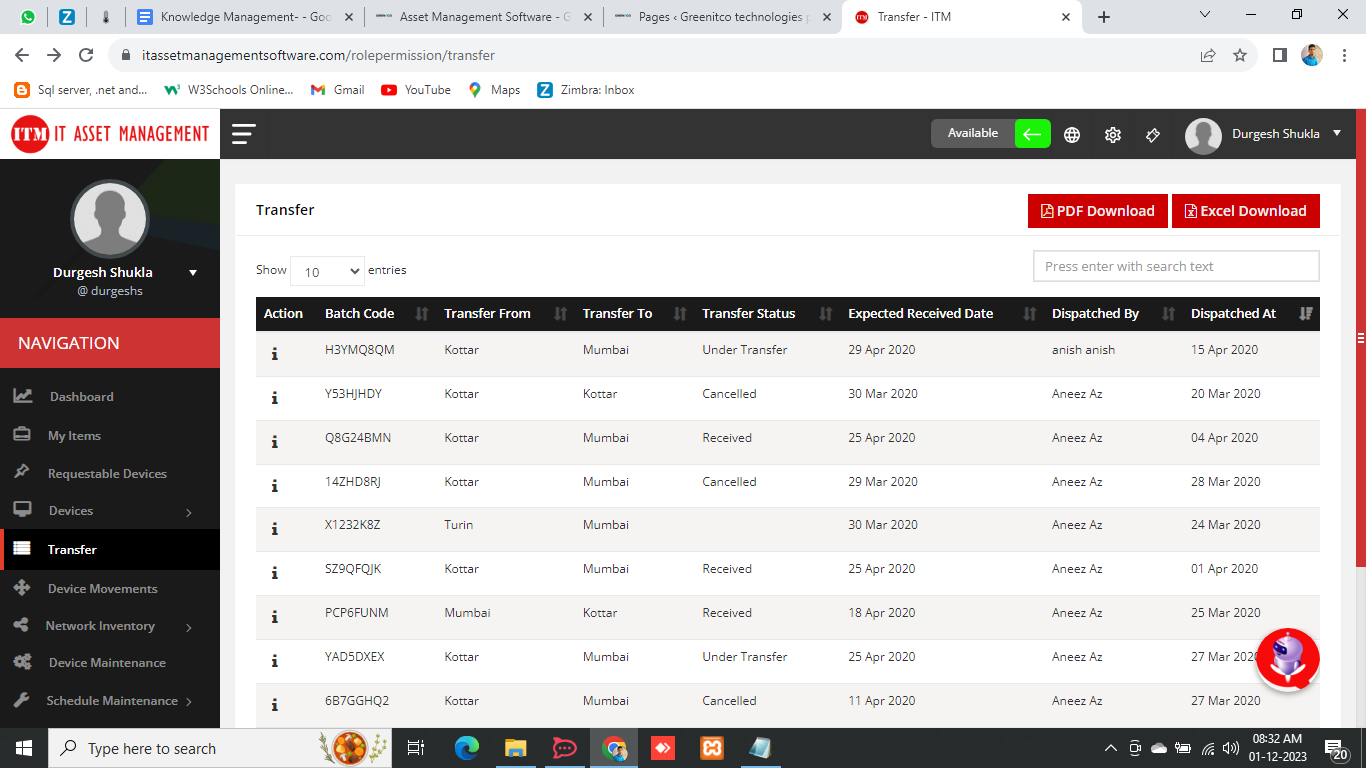Open info action for batch SZ9QFQJK
The height and width of the screenshot is (768, 1366).
(274, 573)
